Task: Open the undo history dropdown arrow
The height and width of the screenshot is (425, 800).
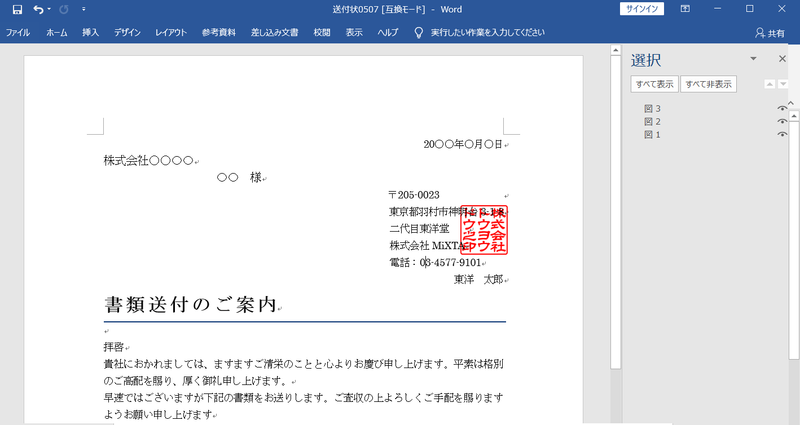Action: pyautogui.click(x=49, y=9)
